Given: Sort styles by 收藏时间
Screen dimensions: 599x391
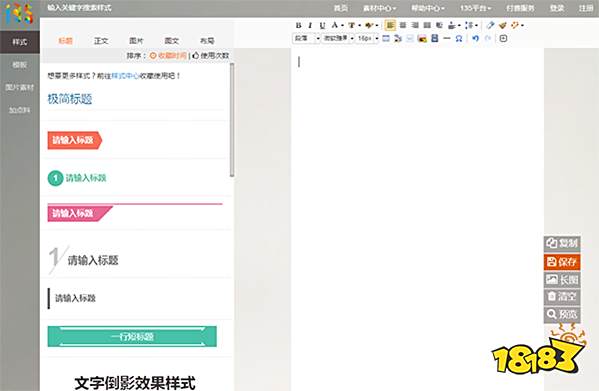Looking at the screenshot, I should (x=168, y=56).
